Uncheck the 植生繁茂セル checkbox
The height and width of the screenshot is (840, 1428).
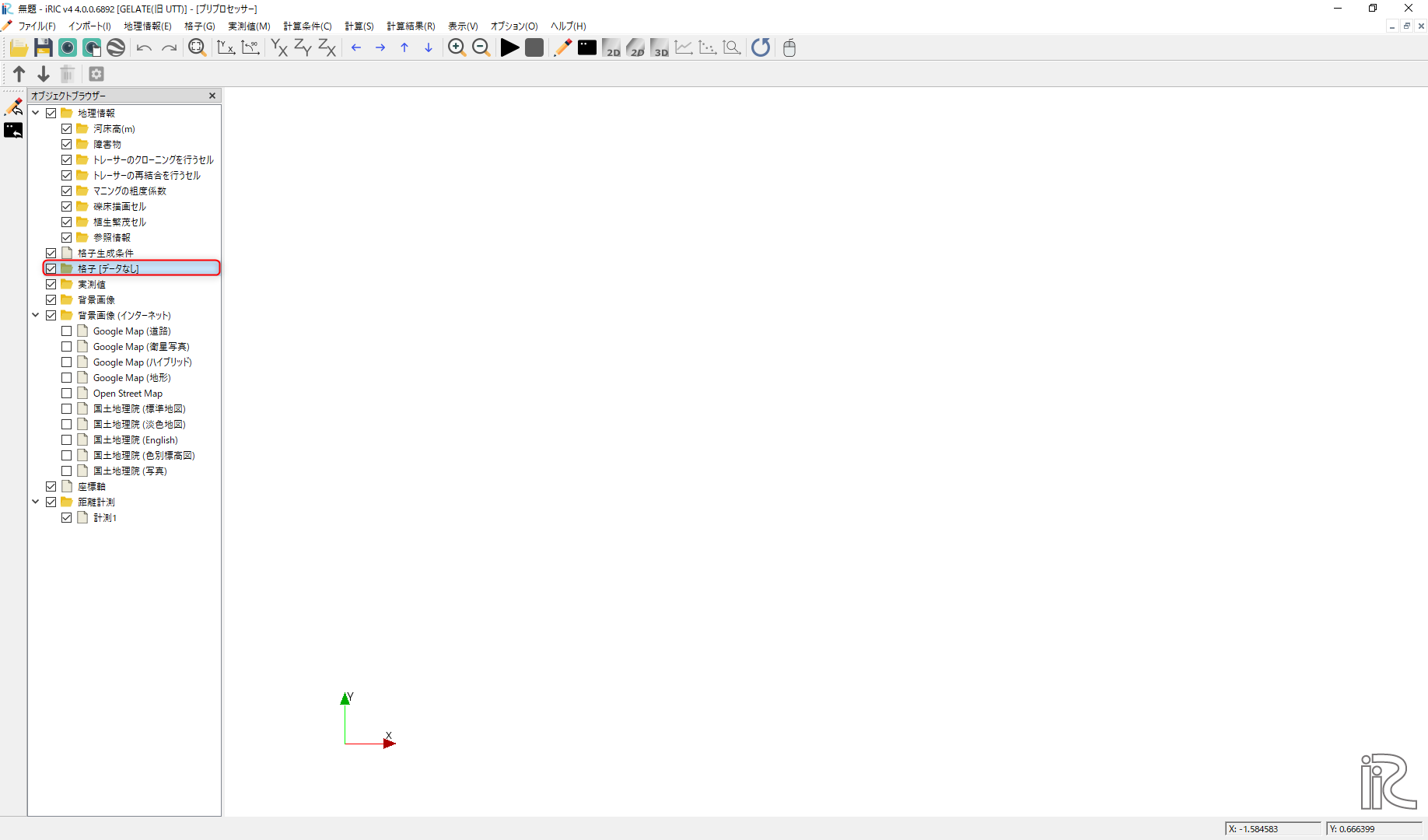click(67, 222)
